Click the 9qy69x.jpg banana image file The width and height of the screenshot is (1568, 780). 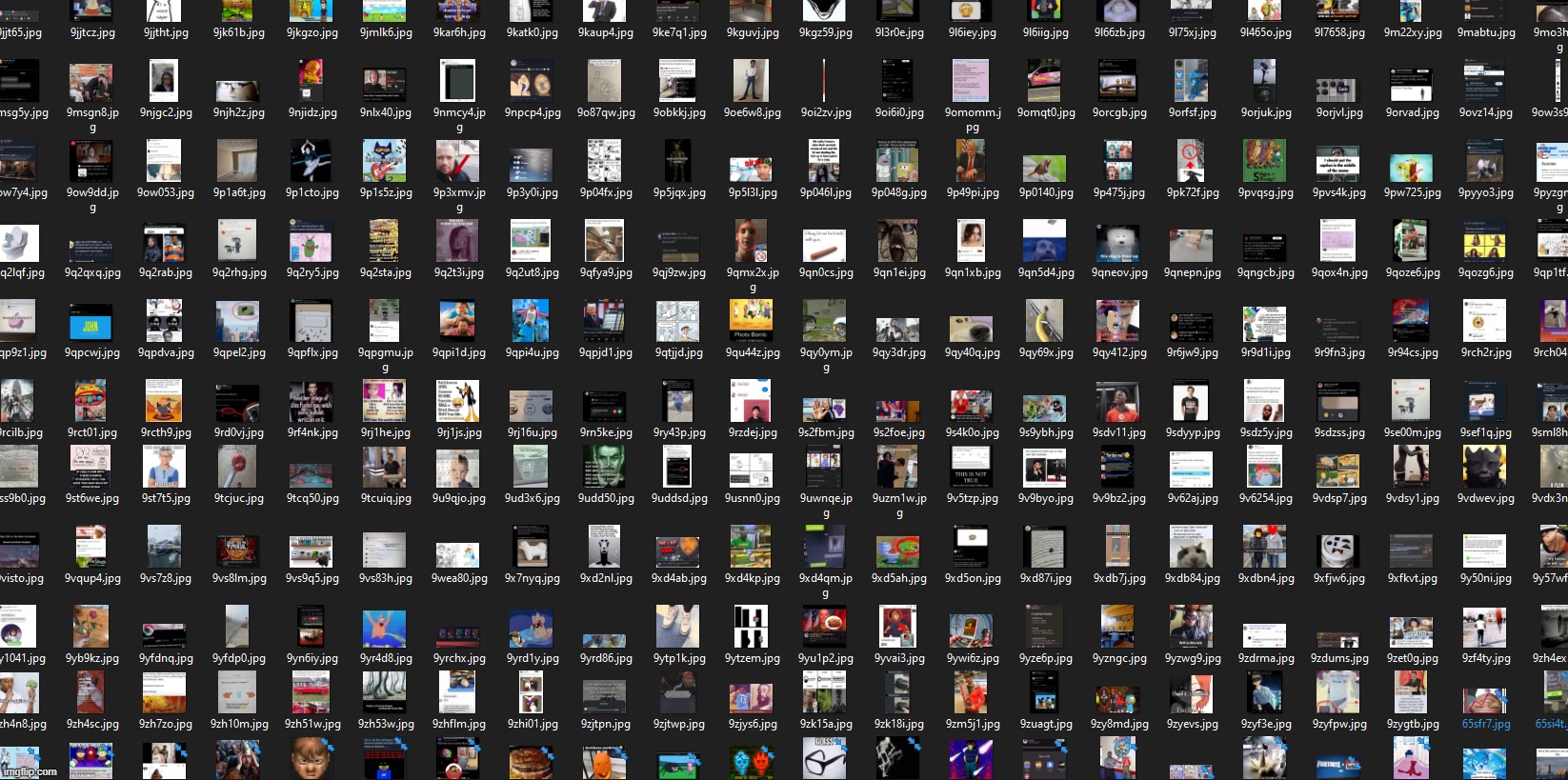pos(1045,323)
